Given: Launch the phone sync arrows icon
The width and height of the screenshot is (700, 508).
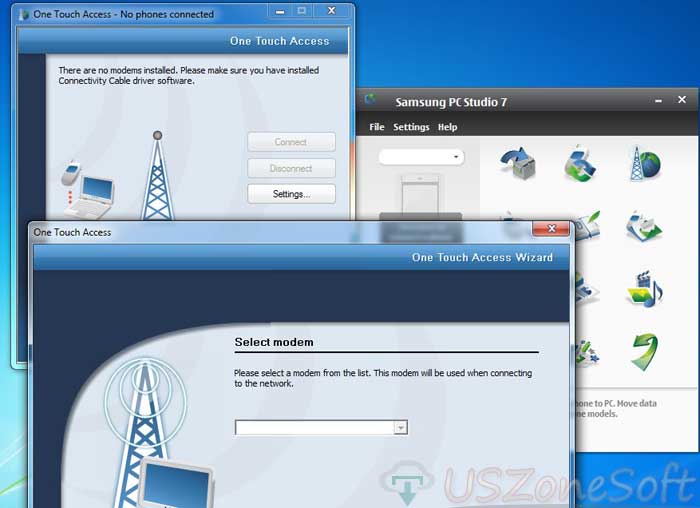Looking at the screenshot, I should 579,163.
